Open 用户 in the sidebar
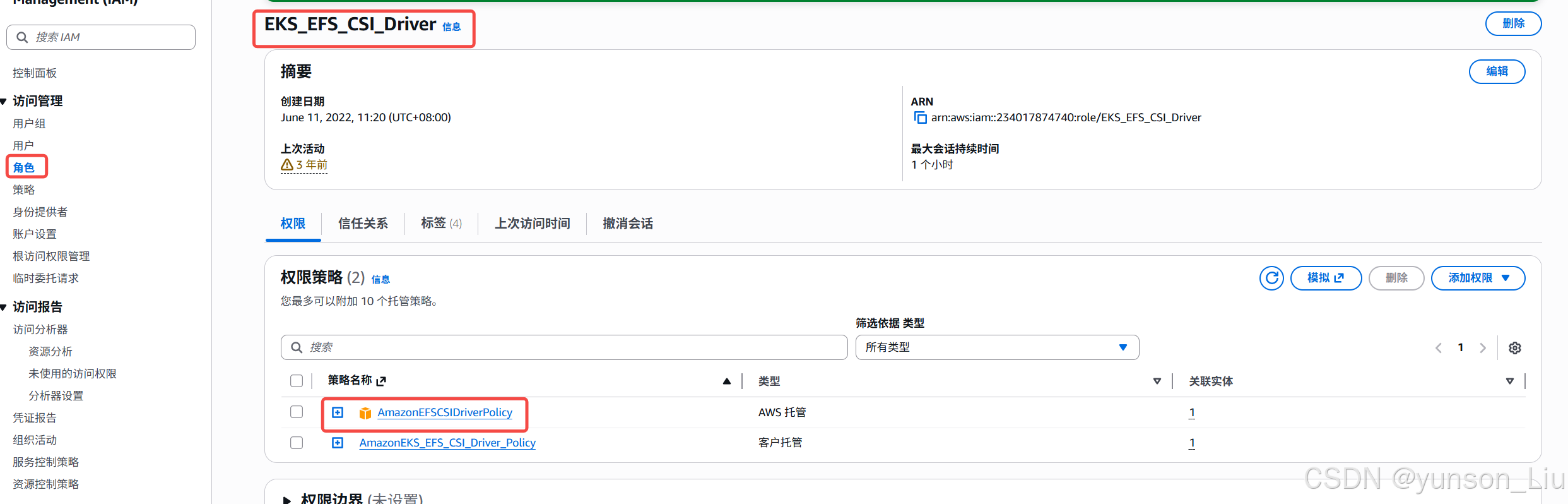This screenshot has width=1568, height=504. point(23,146)
